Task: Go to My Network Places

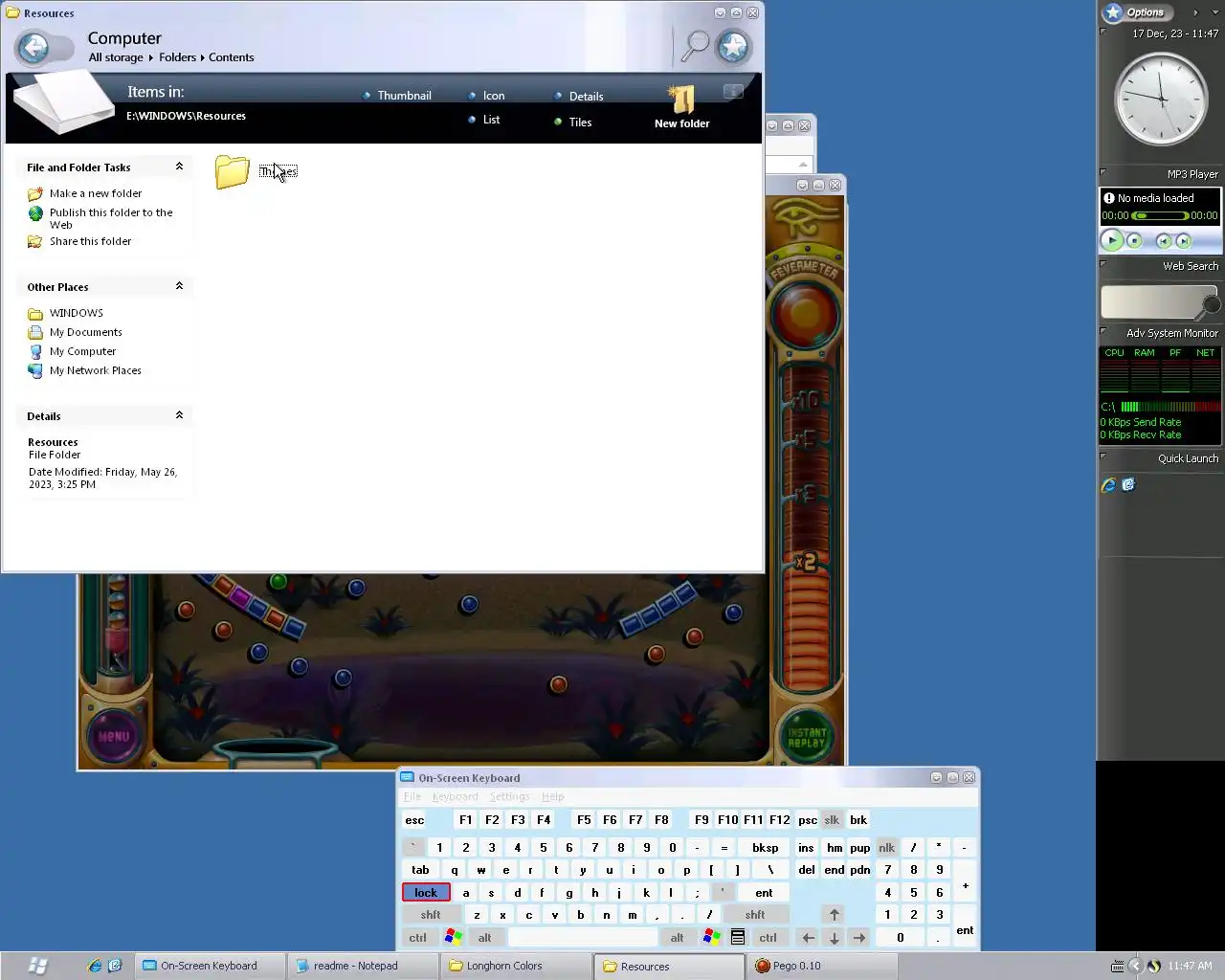Action: (x=96, y=370)
